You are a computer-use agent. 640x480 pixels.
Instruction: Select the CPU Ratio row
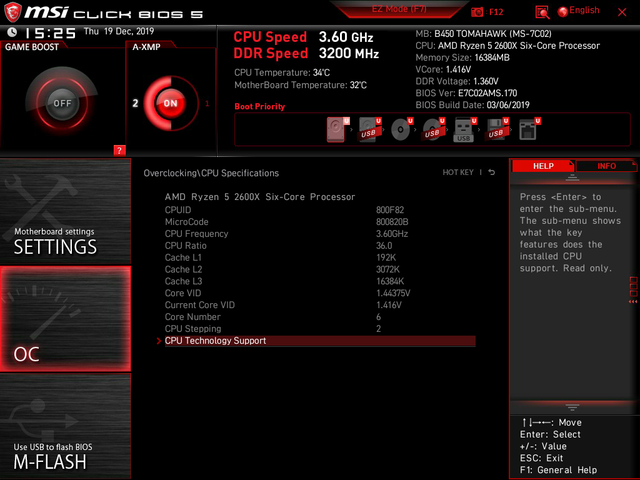pos(320,245)
